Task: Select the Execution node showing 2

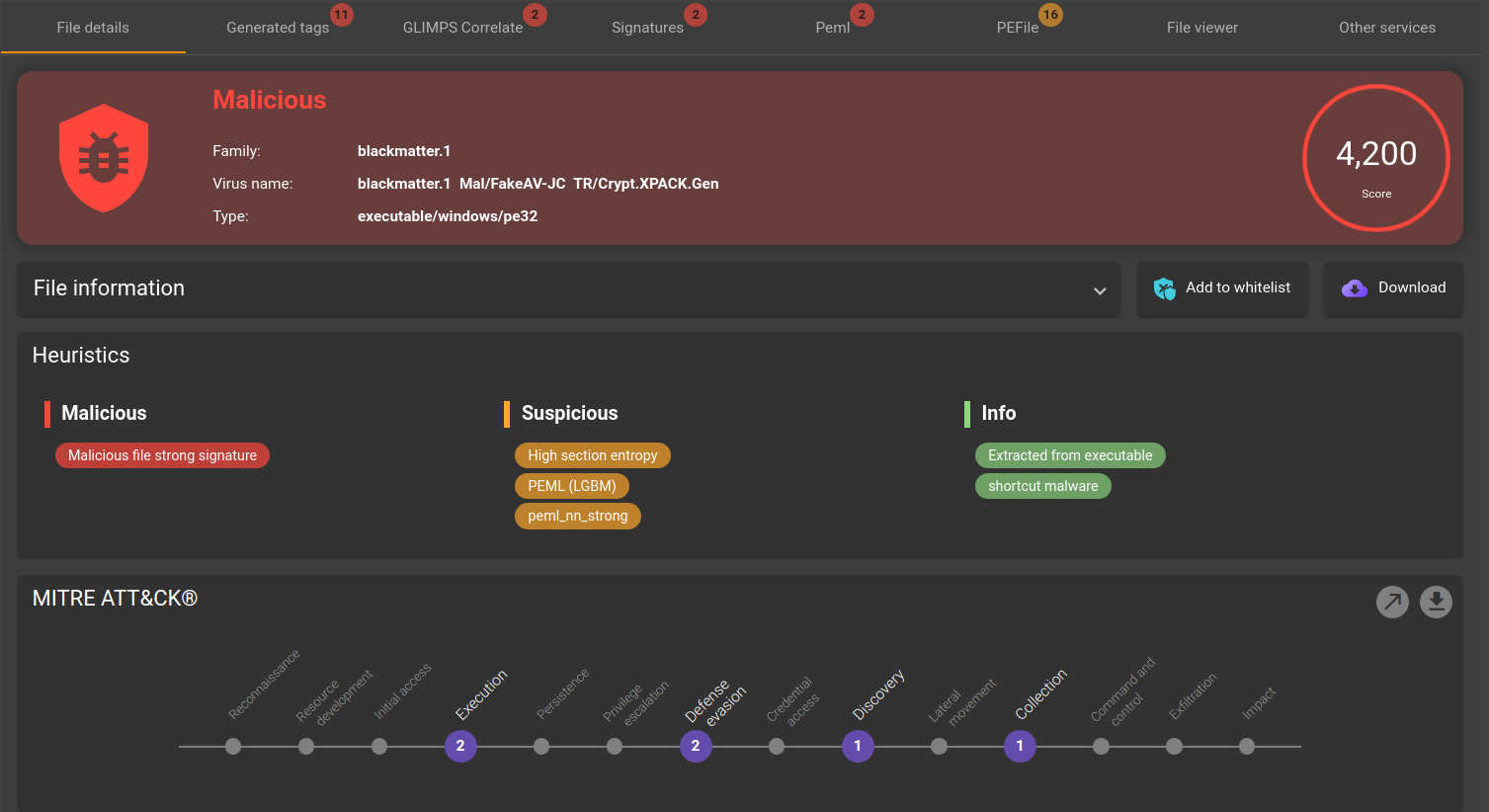Action: [x=460, y=746]
